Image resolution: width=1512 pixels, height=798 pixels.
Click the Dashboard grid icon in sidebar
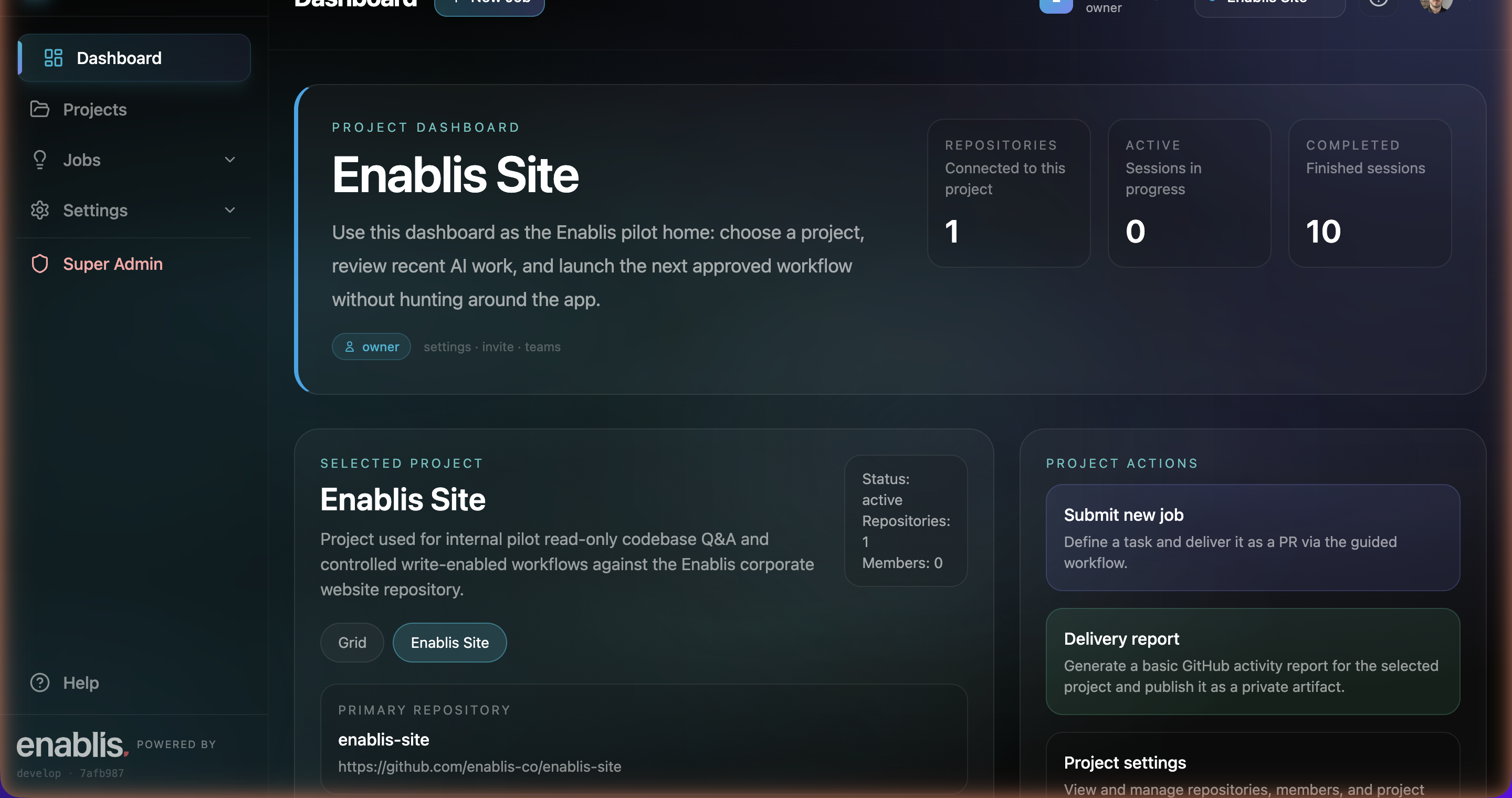pyautogui.click(x=54, y=58)
